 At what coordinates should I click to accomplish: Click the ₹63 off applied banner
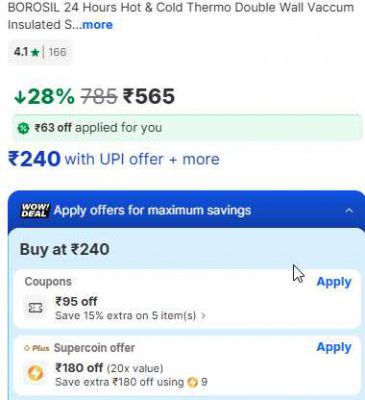click(x=187, y=128)
